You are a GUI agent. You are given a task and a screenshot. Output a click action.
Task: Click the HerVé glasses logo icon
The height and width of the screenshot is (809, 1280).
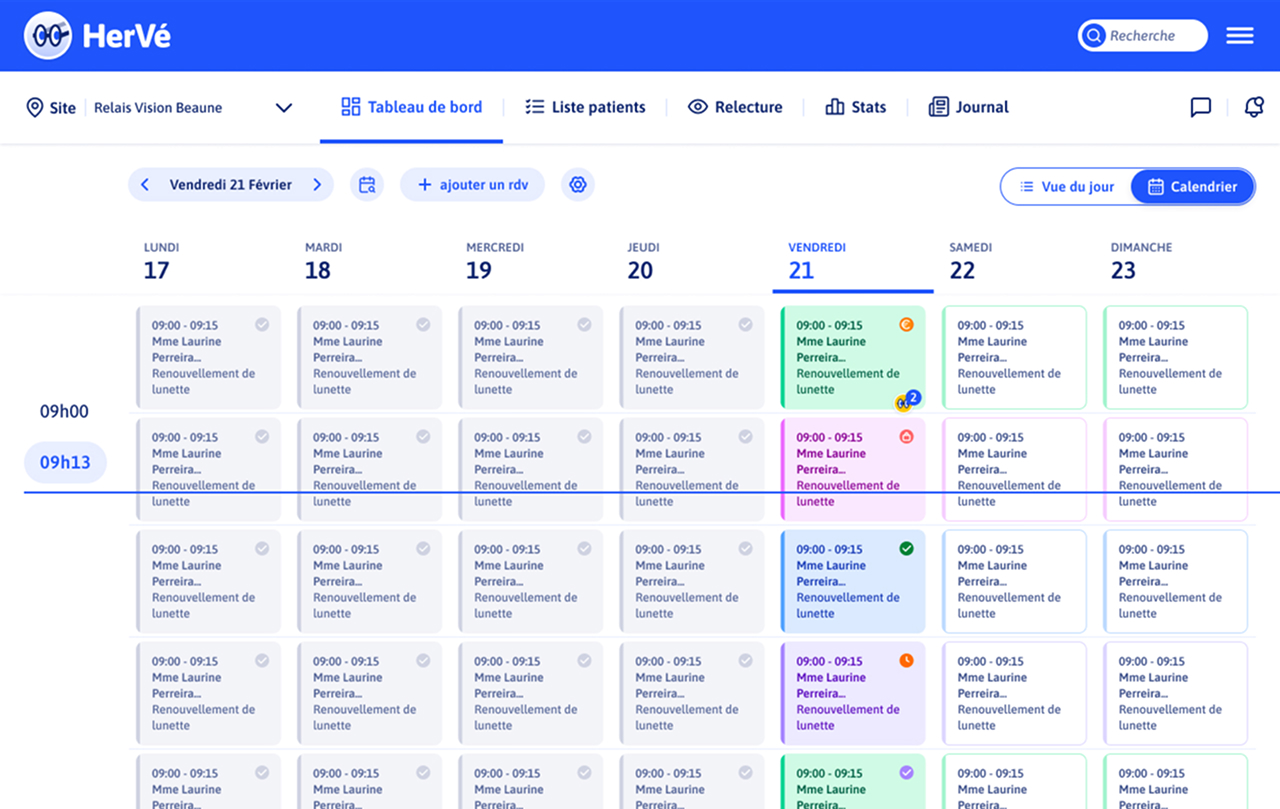47,35
